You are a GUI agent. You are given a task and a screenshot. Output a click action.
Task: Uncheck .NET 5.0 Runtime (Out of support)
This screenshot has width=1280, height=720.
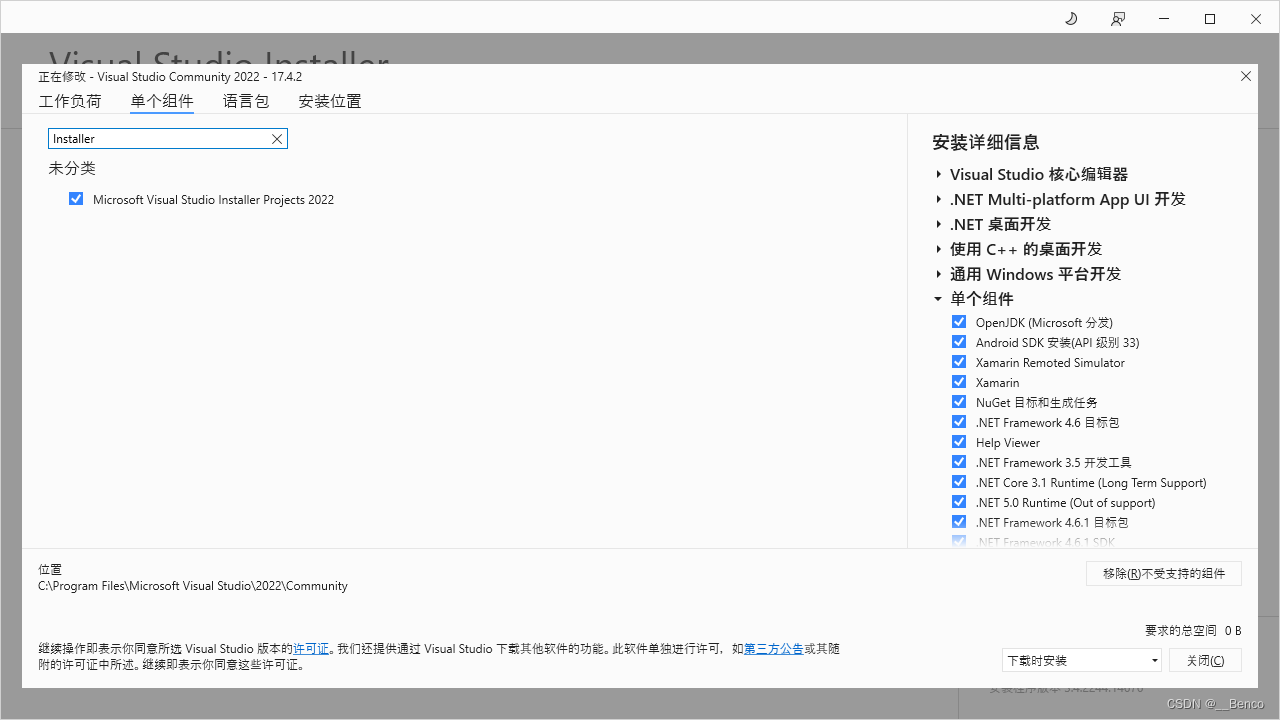pyautogui.click(x=958, y=501)
